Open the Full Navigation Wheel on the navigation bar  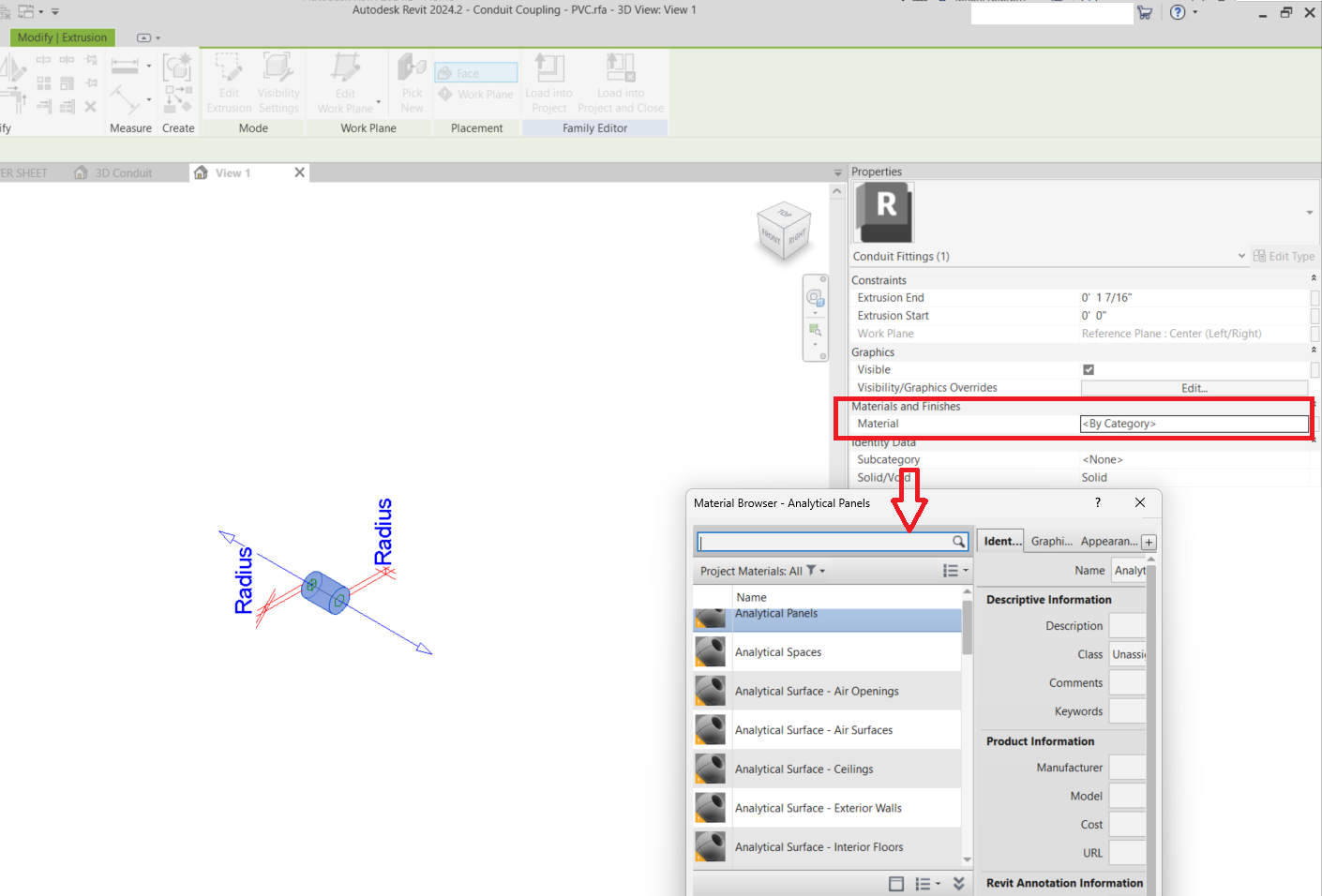[815, 298]
